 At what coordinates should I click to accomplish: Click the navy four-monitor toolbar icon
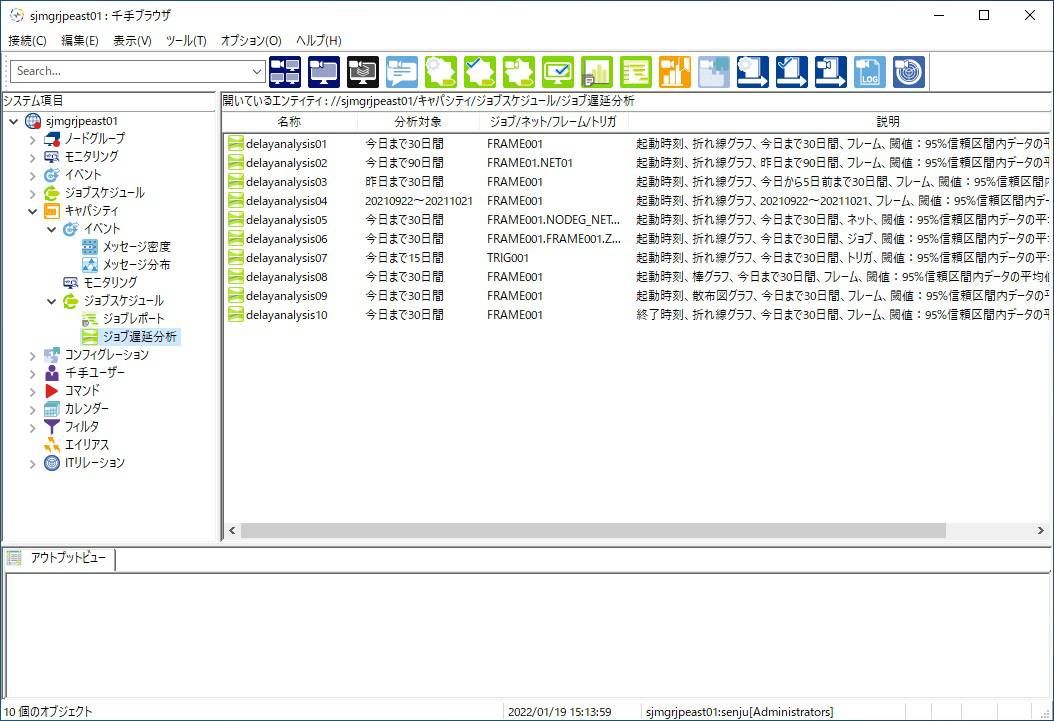tap(285, 72)
